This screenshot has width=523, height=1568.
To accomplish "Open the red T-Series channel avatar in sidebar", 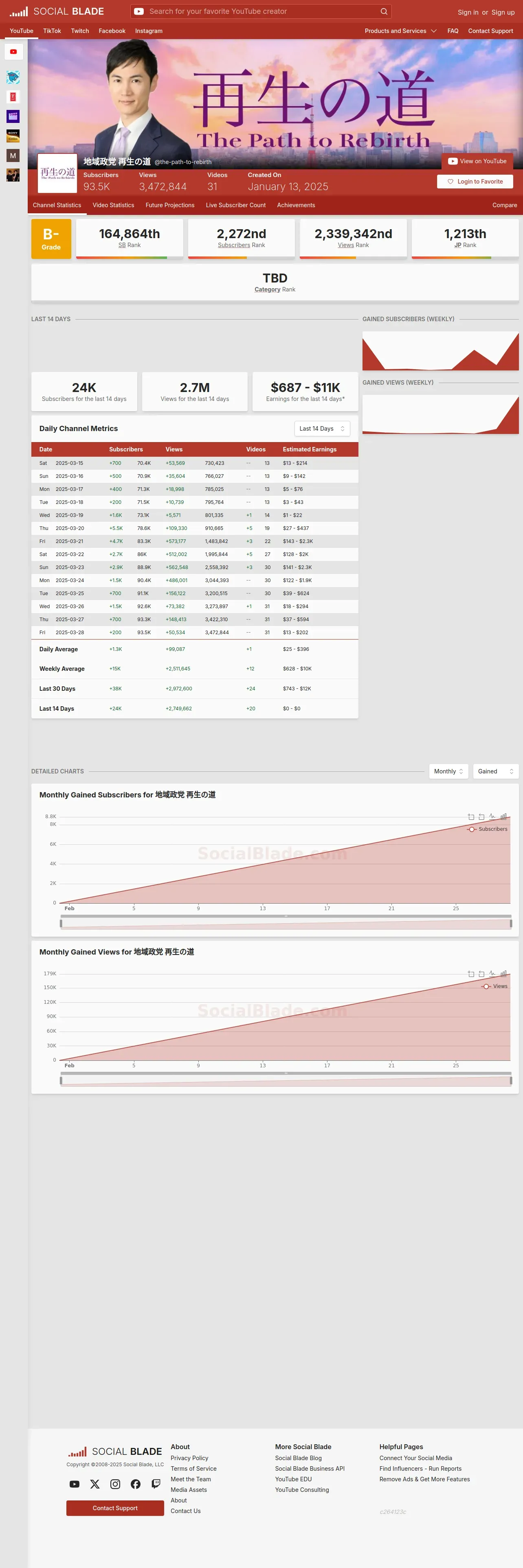I will pos(13,97).
